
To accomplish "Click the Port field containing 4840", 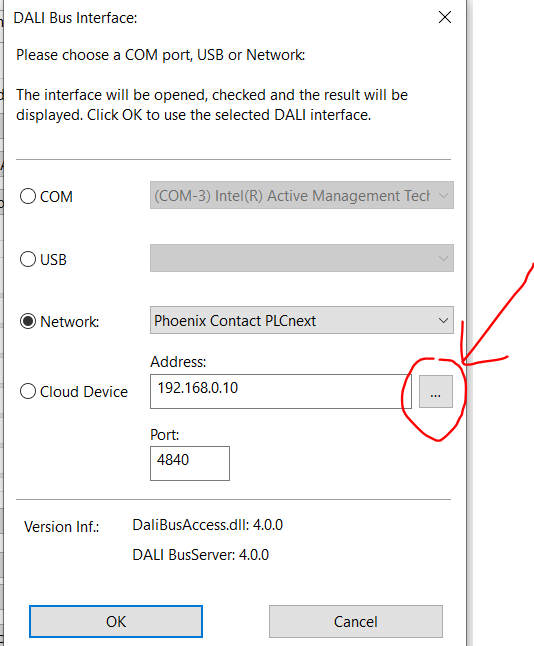I will click(x=190, y=463).
